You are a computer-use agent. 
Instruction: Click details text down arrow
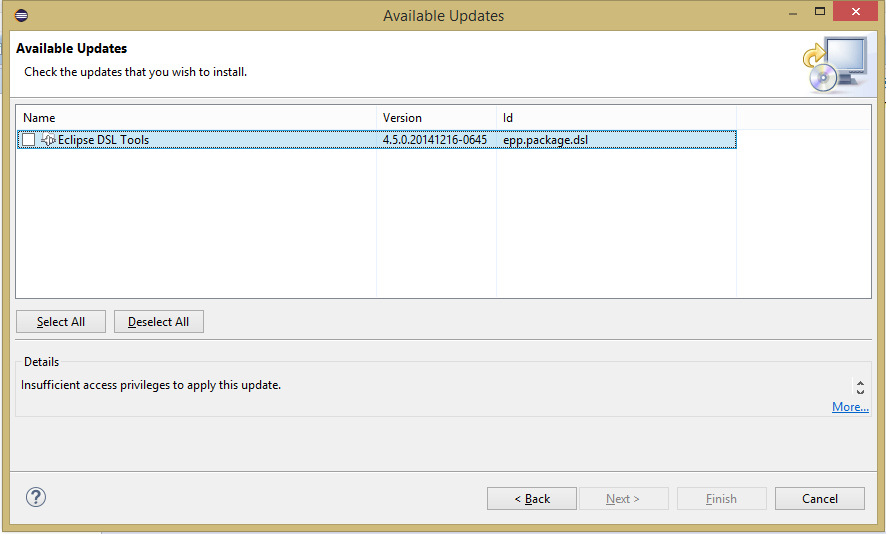click(860, 391)
